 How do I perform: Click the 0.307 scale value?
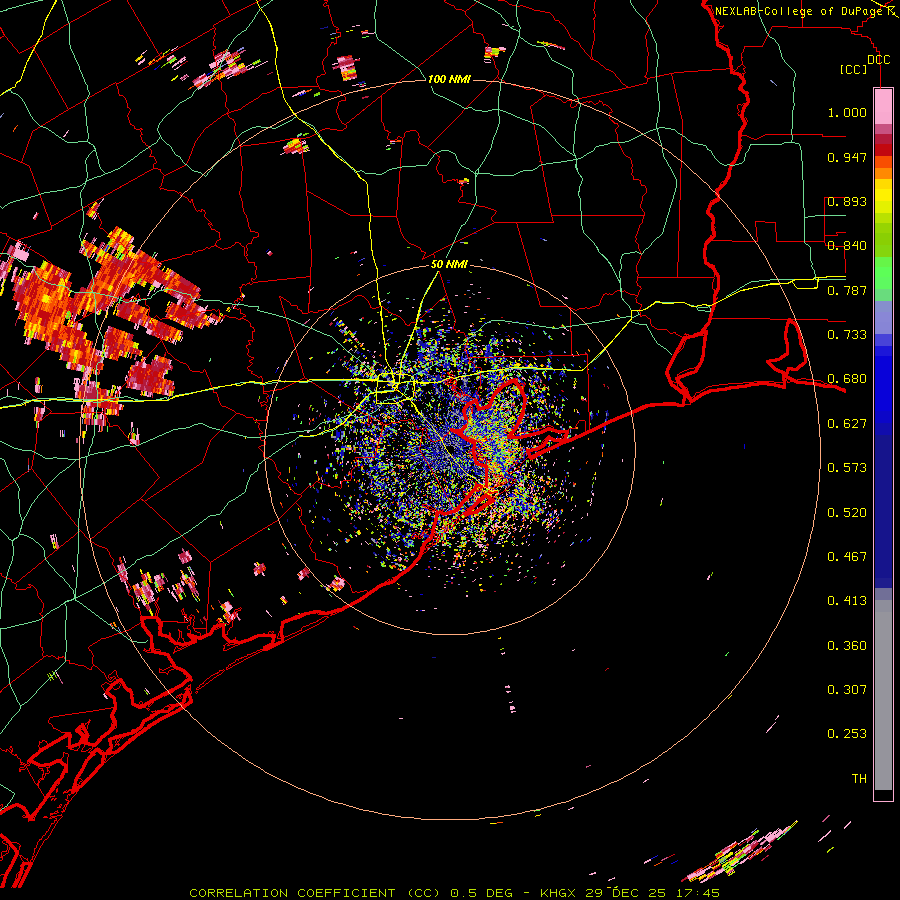[847, 690]
